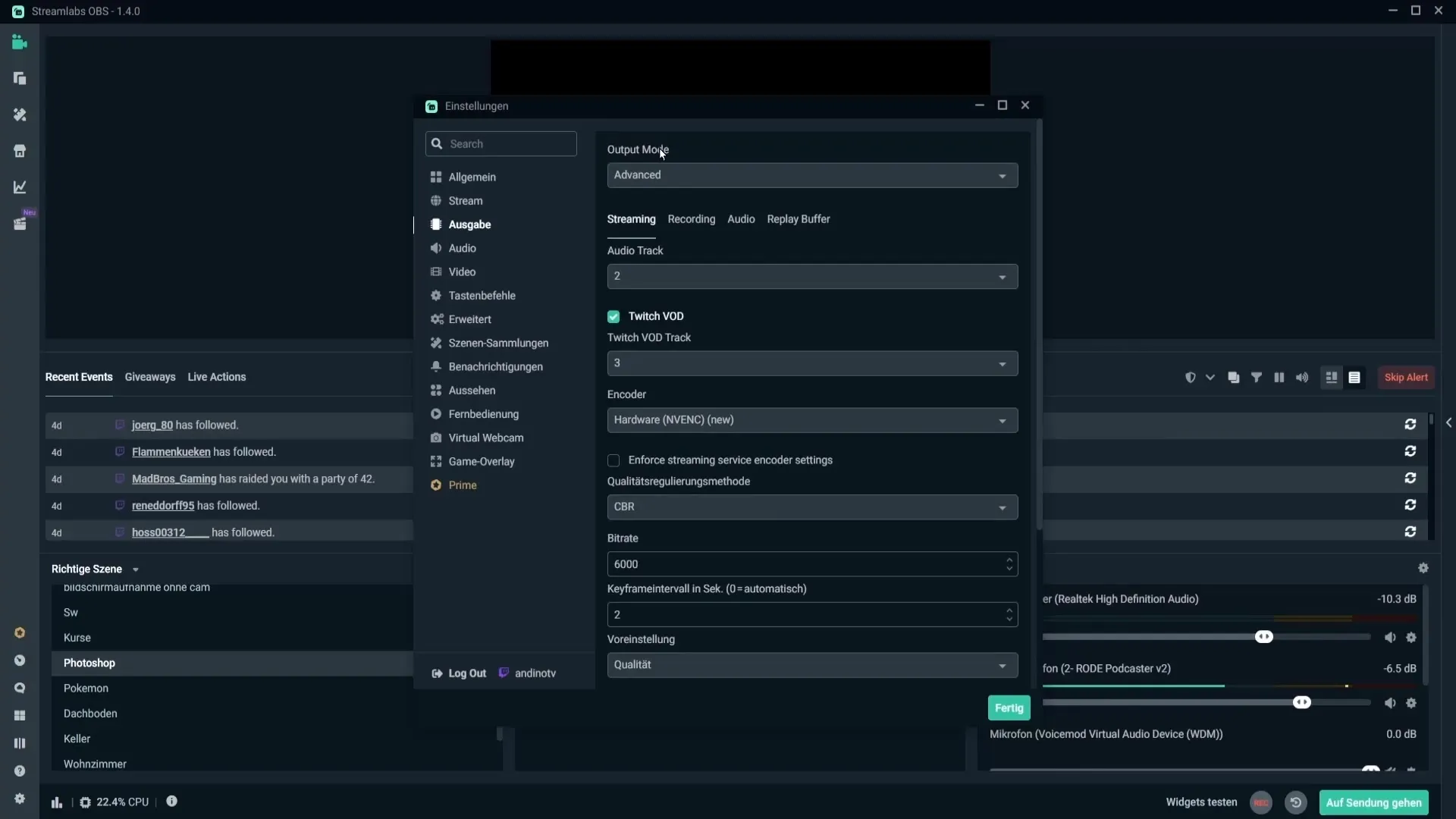1456x819 pixels.
Task: Increase the Keyframeintervall stepper value
Action: [1009, 610]
